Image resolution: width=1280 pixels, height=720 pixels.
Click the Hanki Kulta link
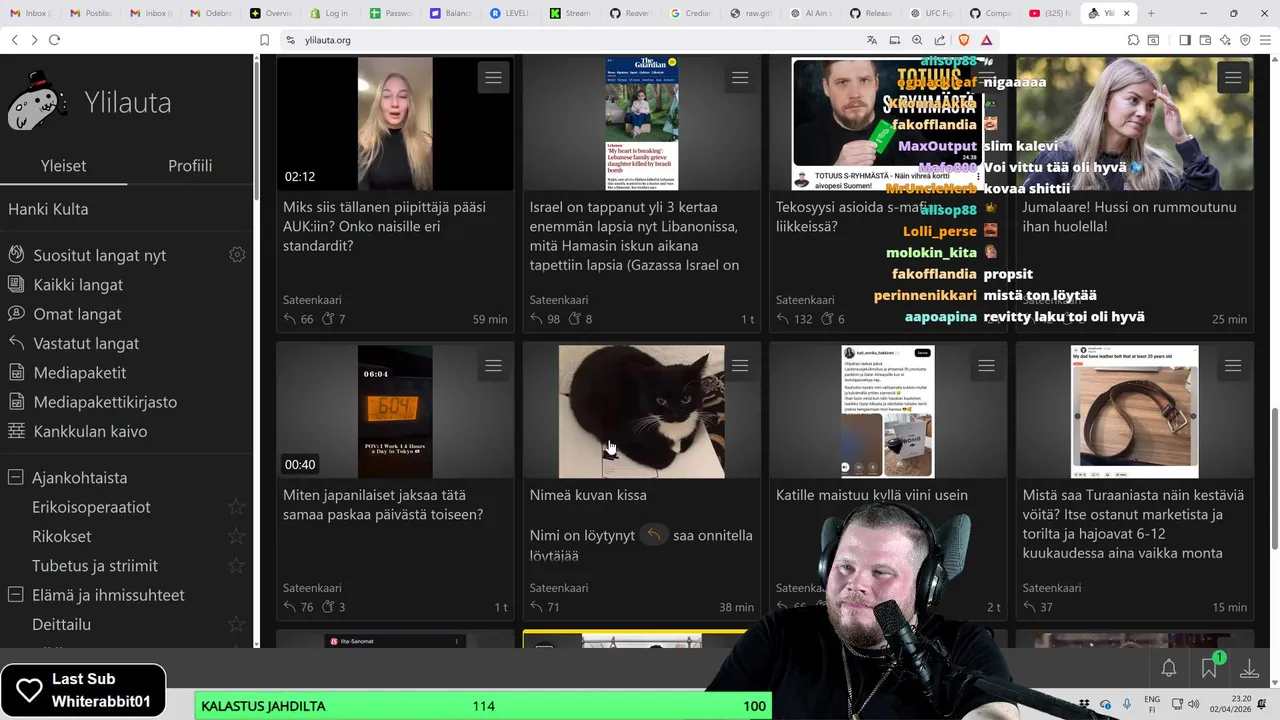(48, 209)
